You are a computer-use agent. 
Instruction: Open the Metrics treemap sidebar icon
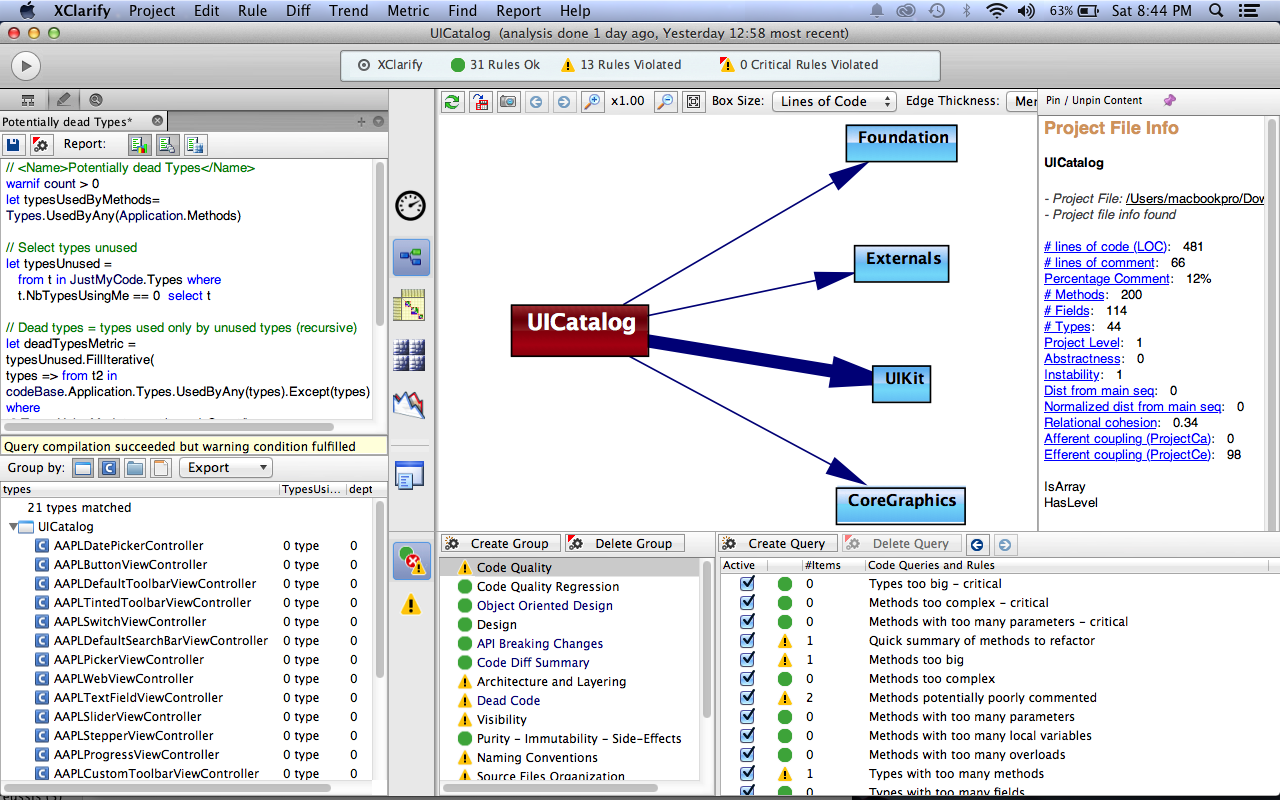411,355
